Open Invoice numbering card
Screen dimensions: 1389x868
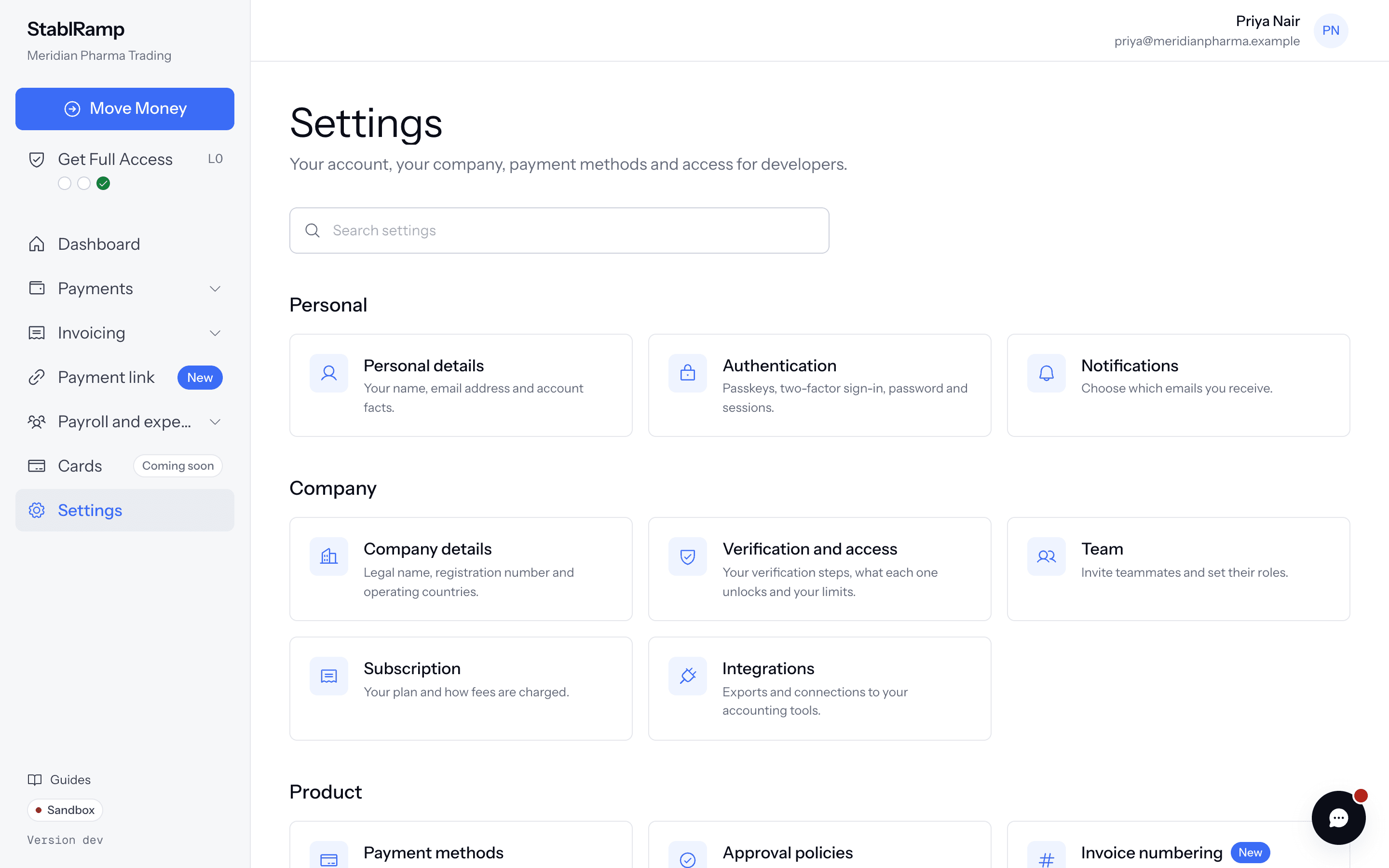tap(1178, 844)
